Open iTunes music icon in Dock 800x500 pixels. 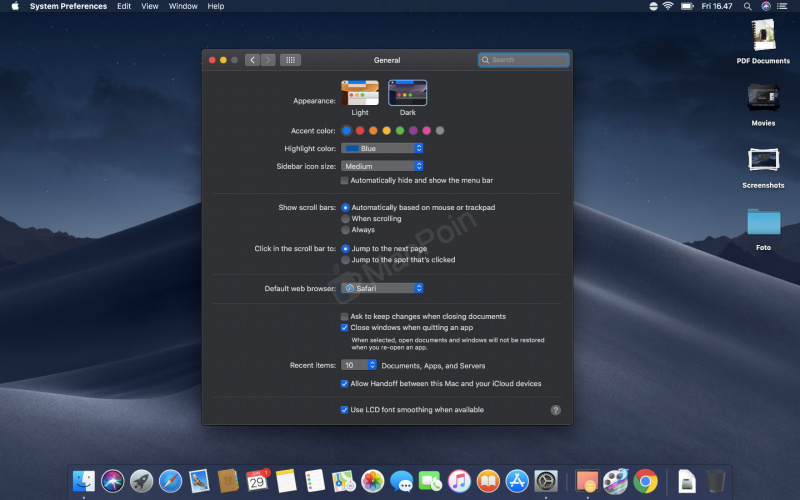459,481
